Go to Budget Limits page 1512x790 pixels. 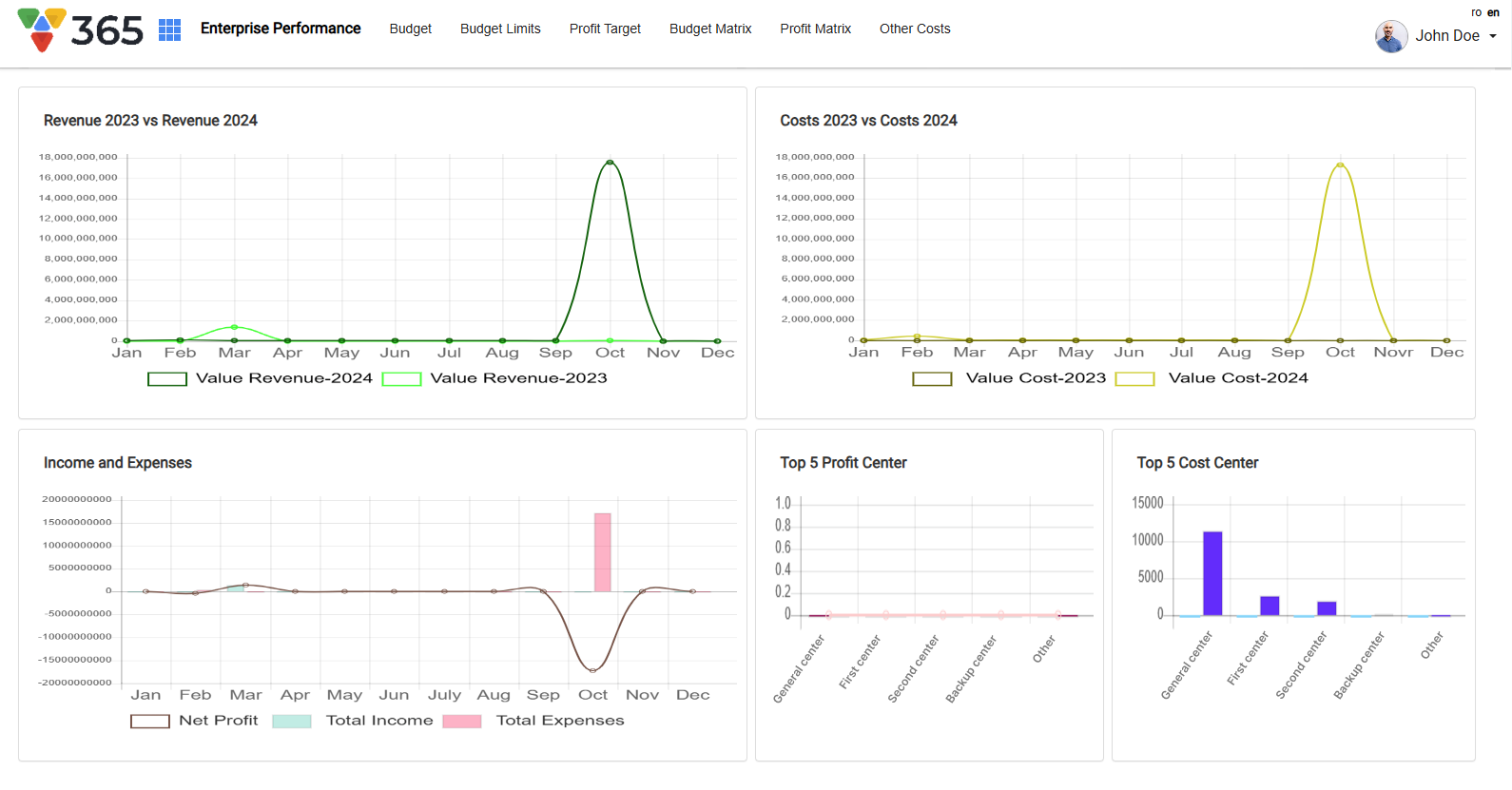[500, 29]
